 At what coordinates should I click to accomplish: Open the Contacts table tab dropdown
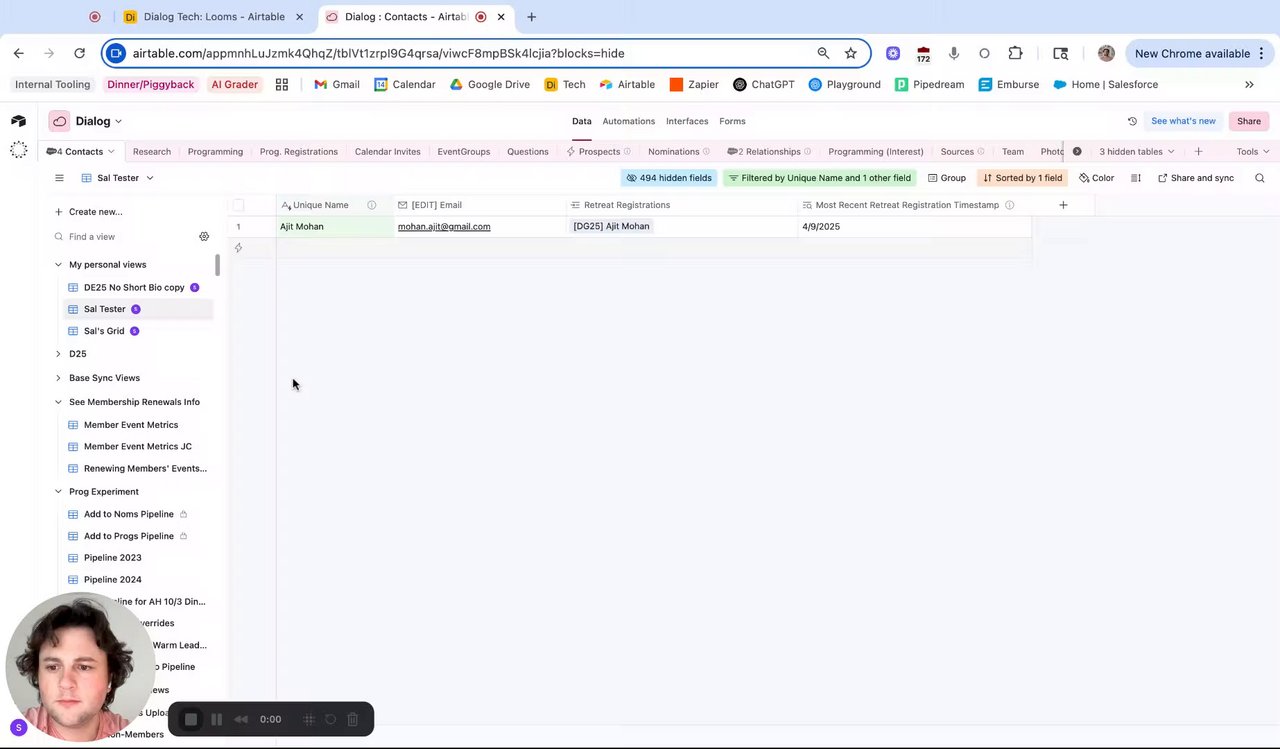click(x=111, y=152)
